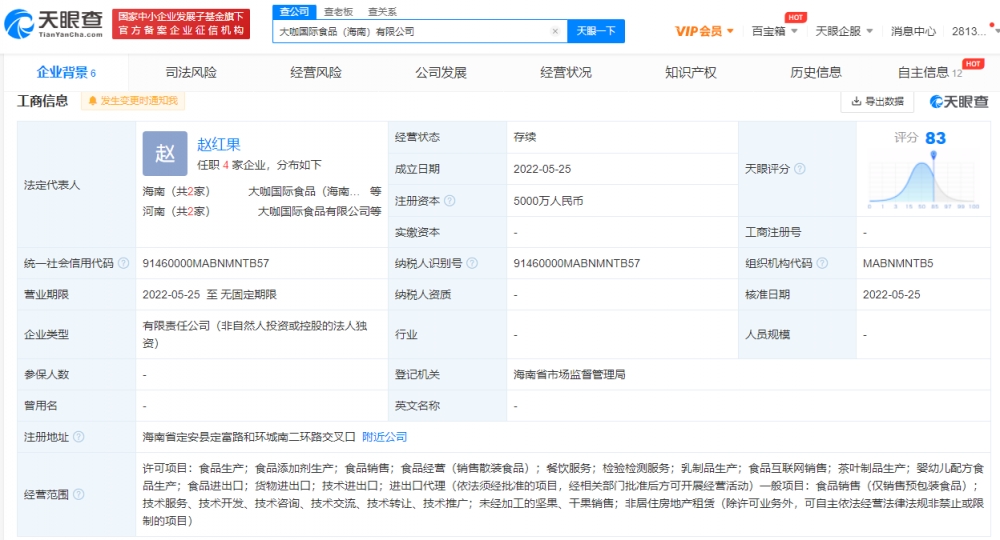Click the 5000万人民币 registered capital value

click(x=548, y=201)
